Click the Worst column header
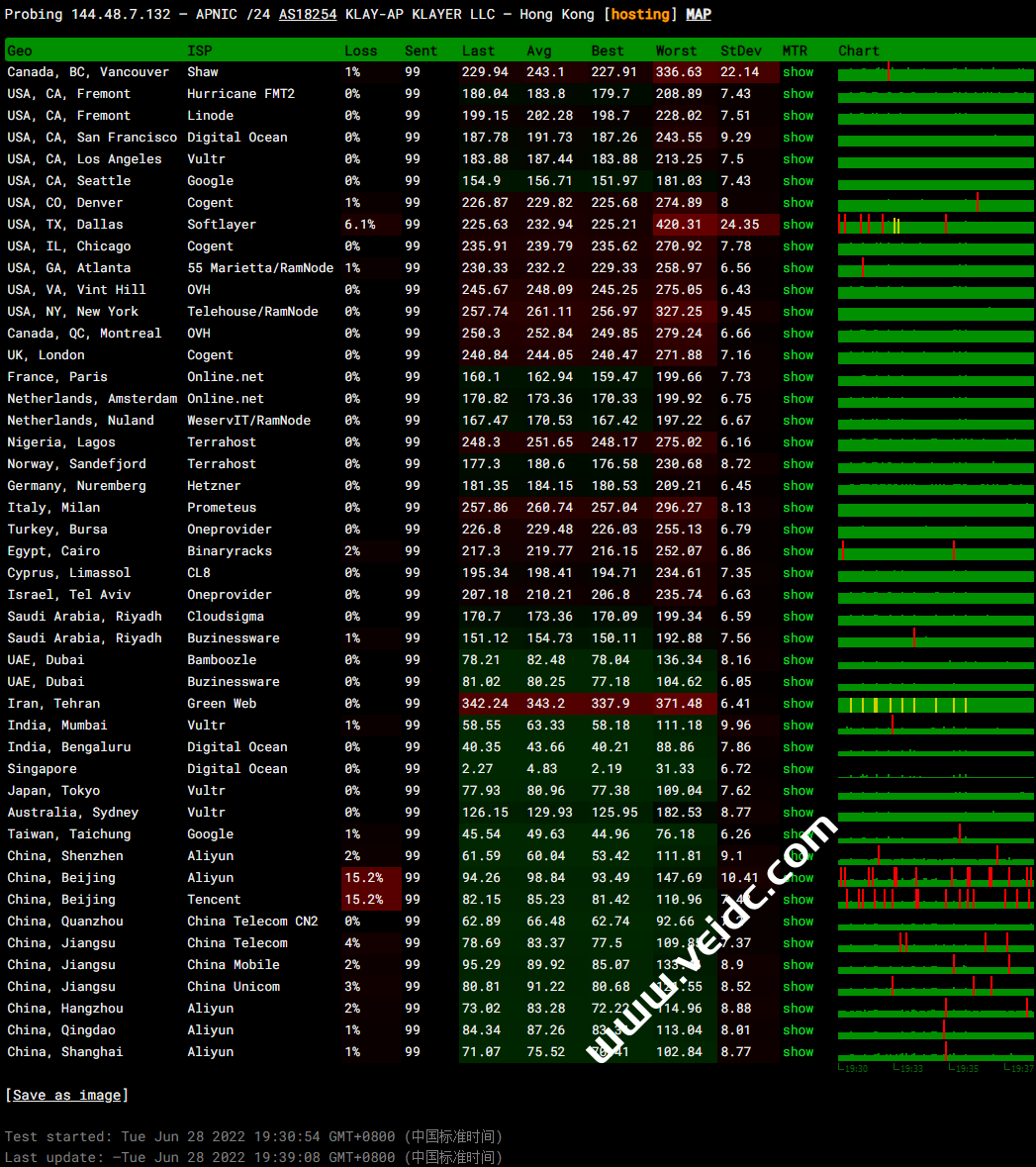Screen dimensions: 1036x1167 tap(676, 50)
